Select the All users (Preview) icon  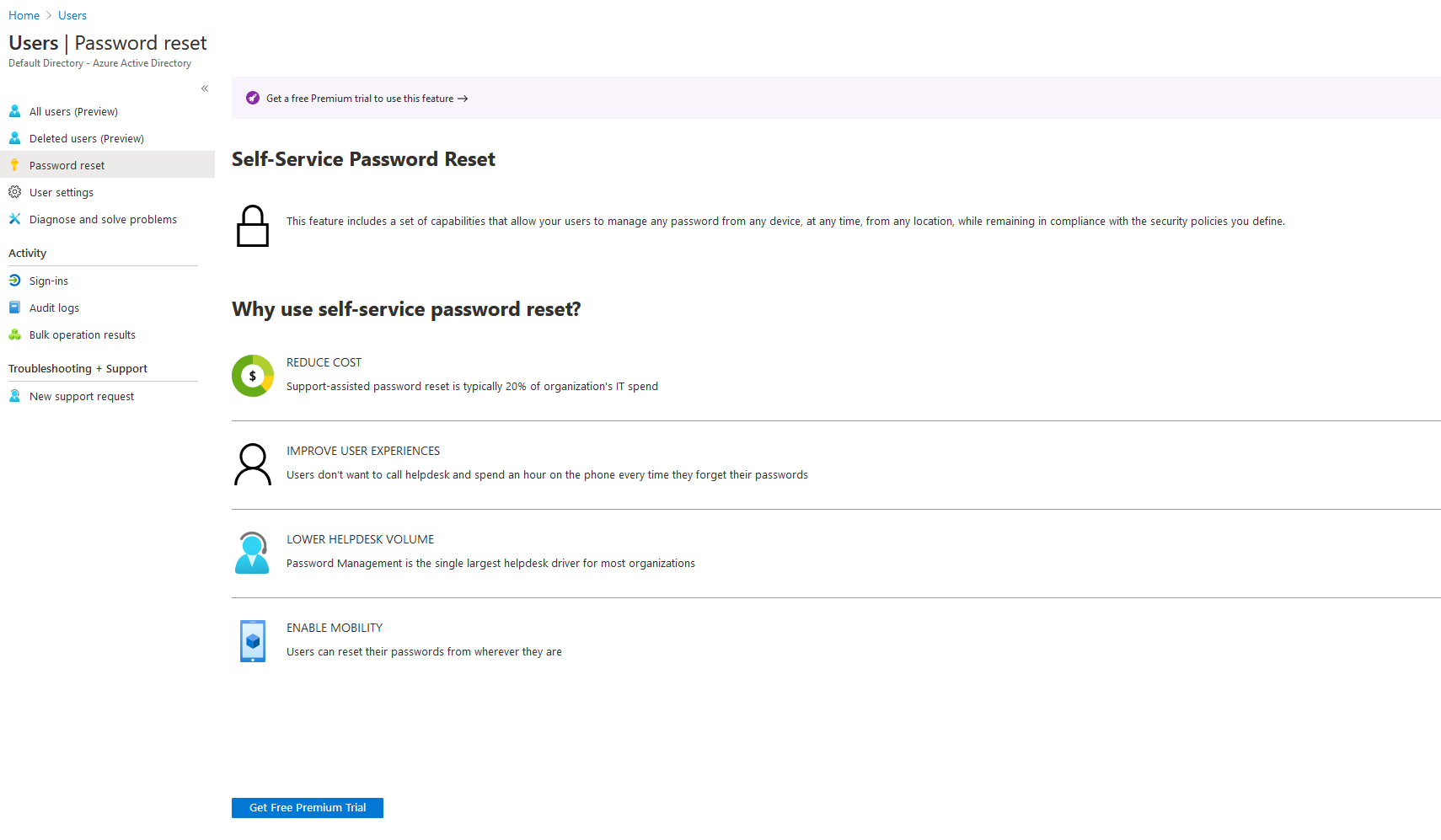click(14, 110)
